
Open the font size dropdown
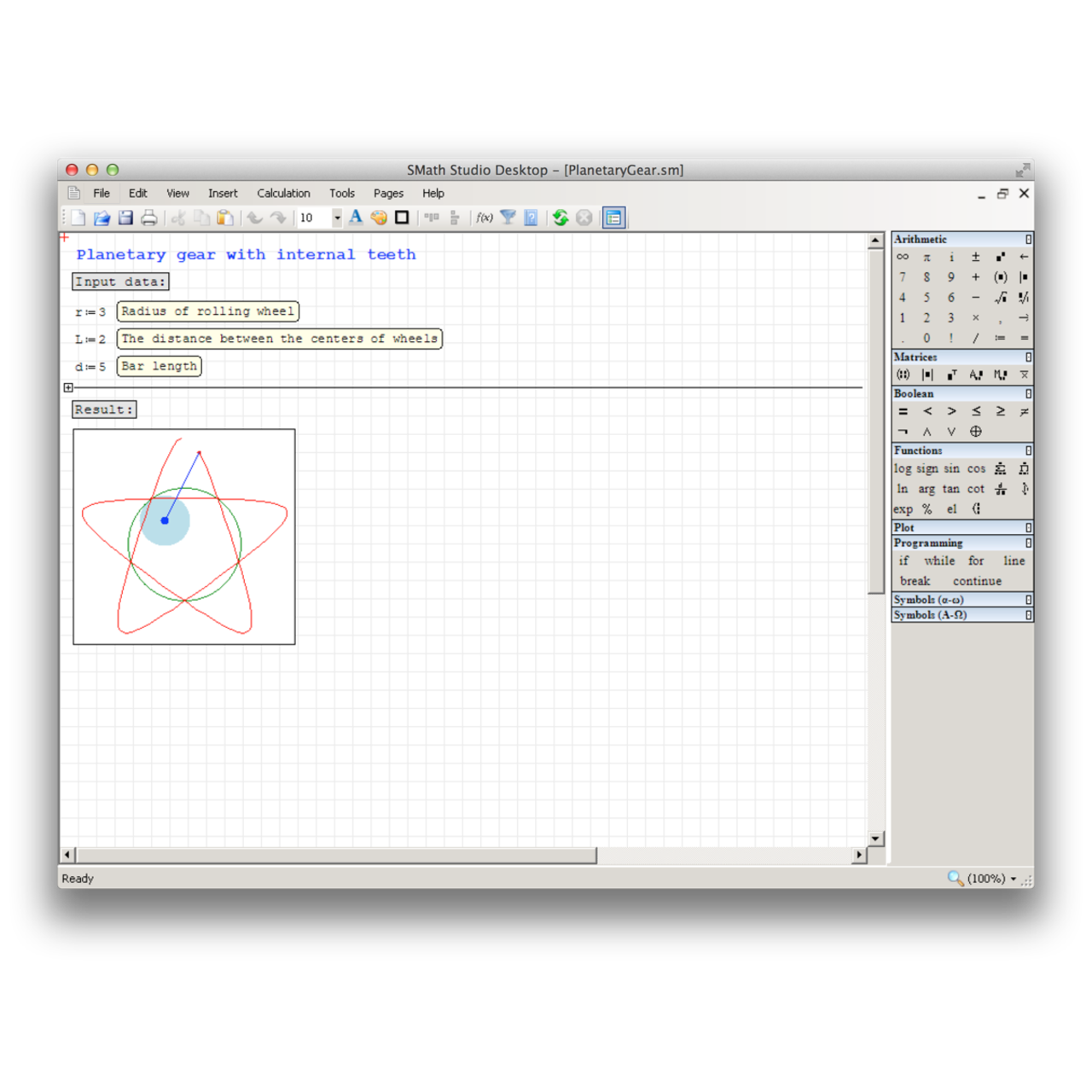click(337, 218)
